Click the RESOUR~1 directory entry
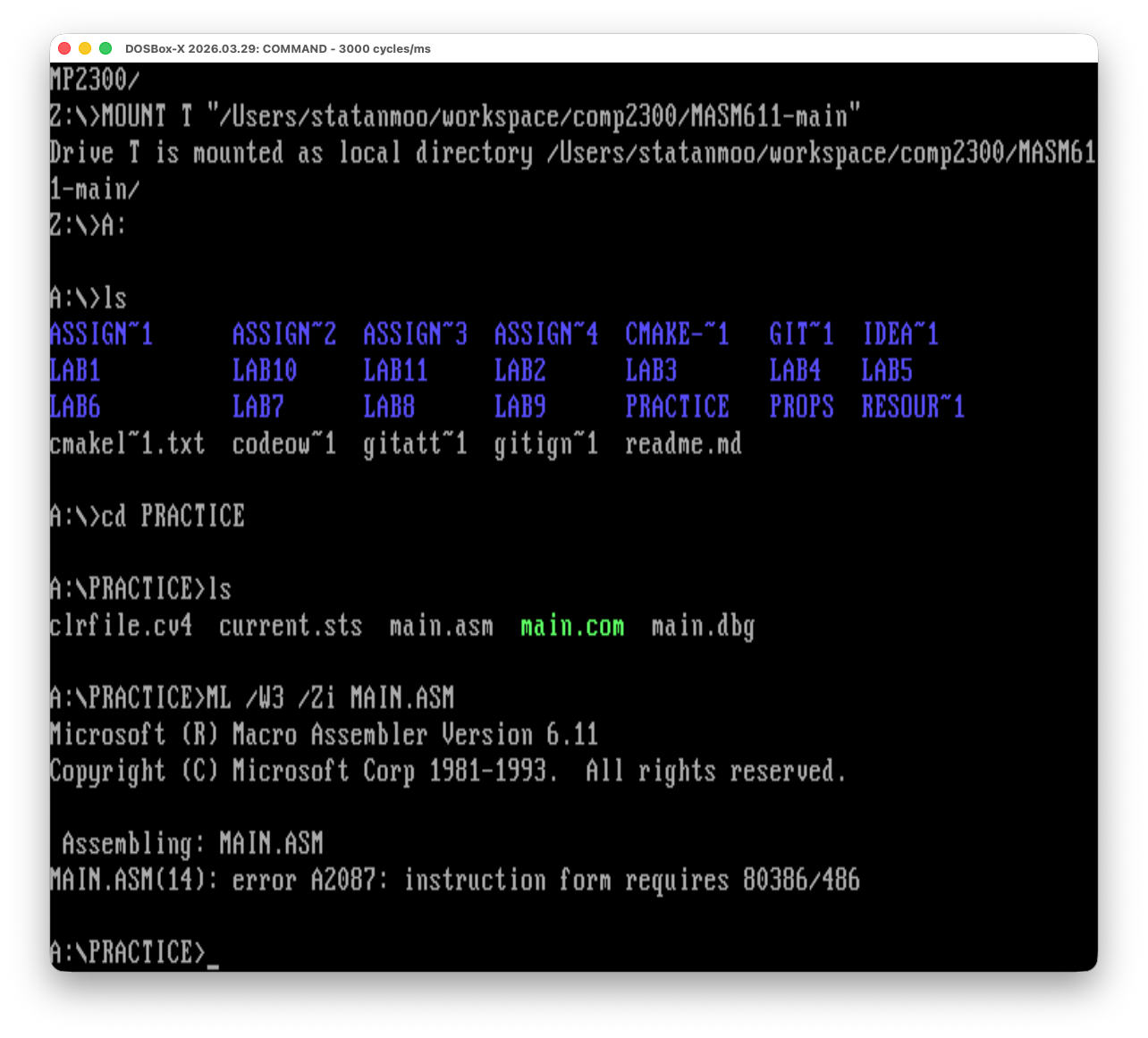 coord(914,407)
